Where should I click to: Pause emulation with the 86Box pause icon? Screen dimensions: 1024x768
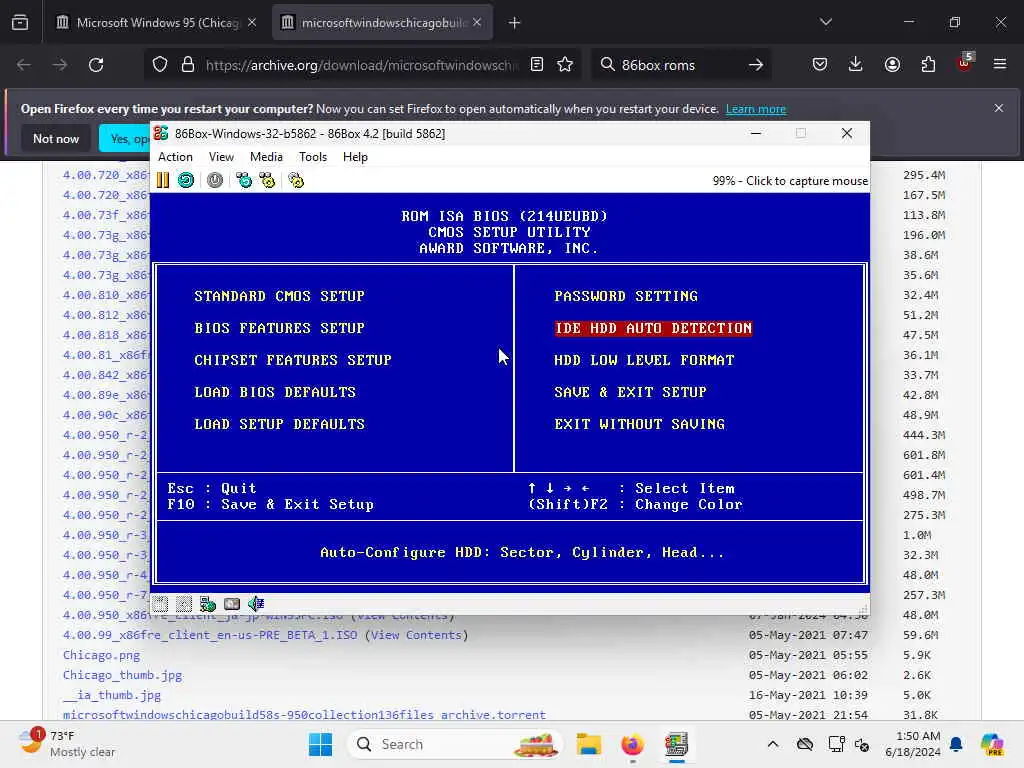[163, 180]
